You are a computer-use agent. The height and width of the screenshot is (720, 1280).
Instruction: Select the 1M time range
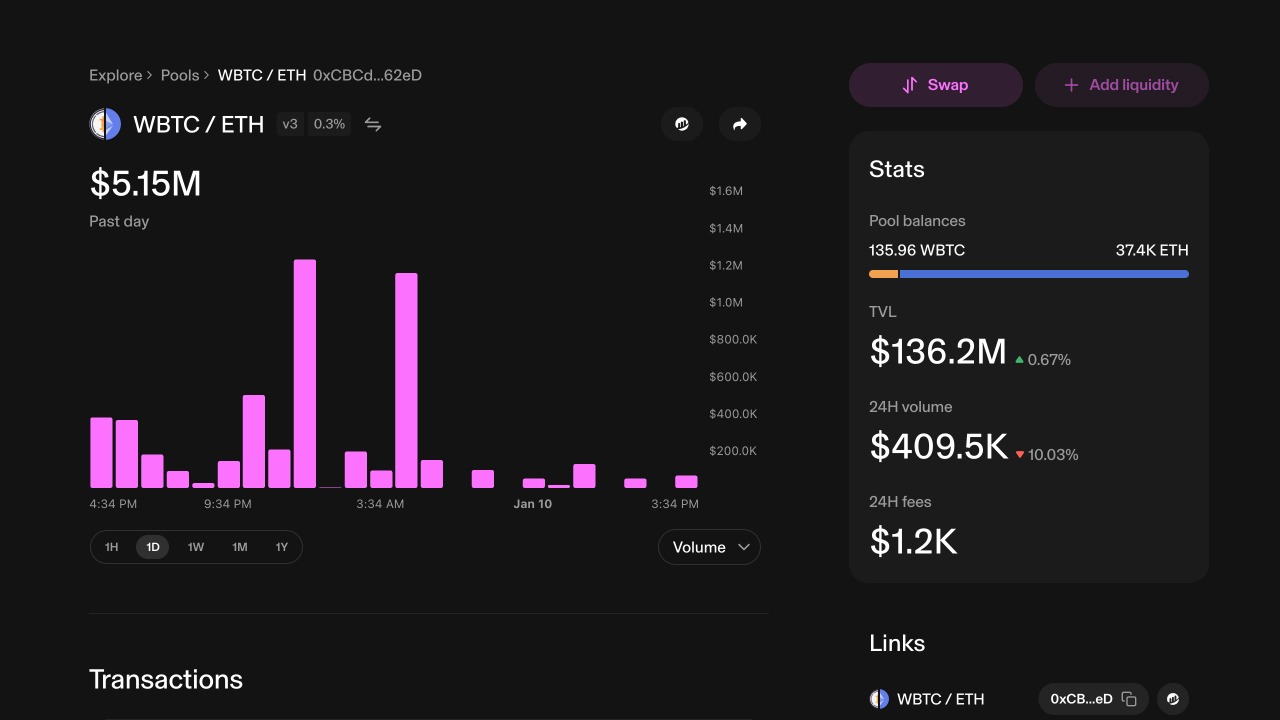(x=240, y=547)
